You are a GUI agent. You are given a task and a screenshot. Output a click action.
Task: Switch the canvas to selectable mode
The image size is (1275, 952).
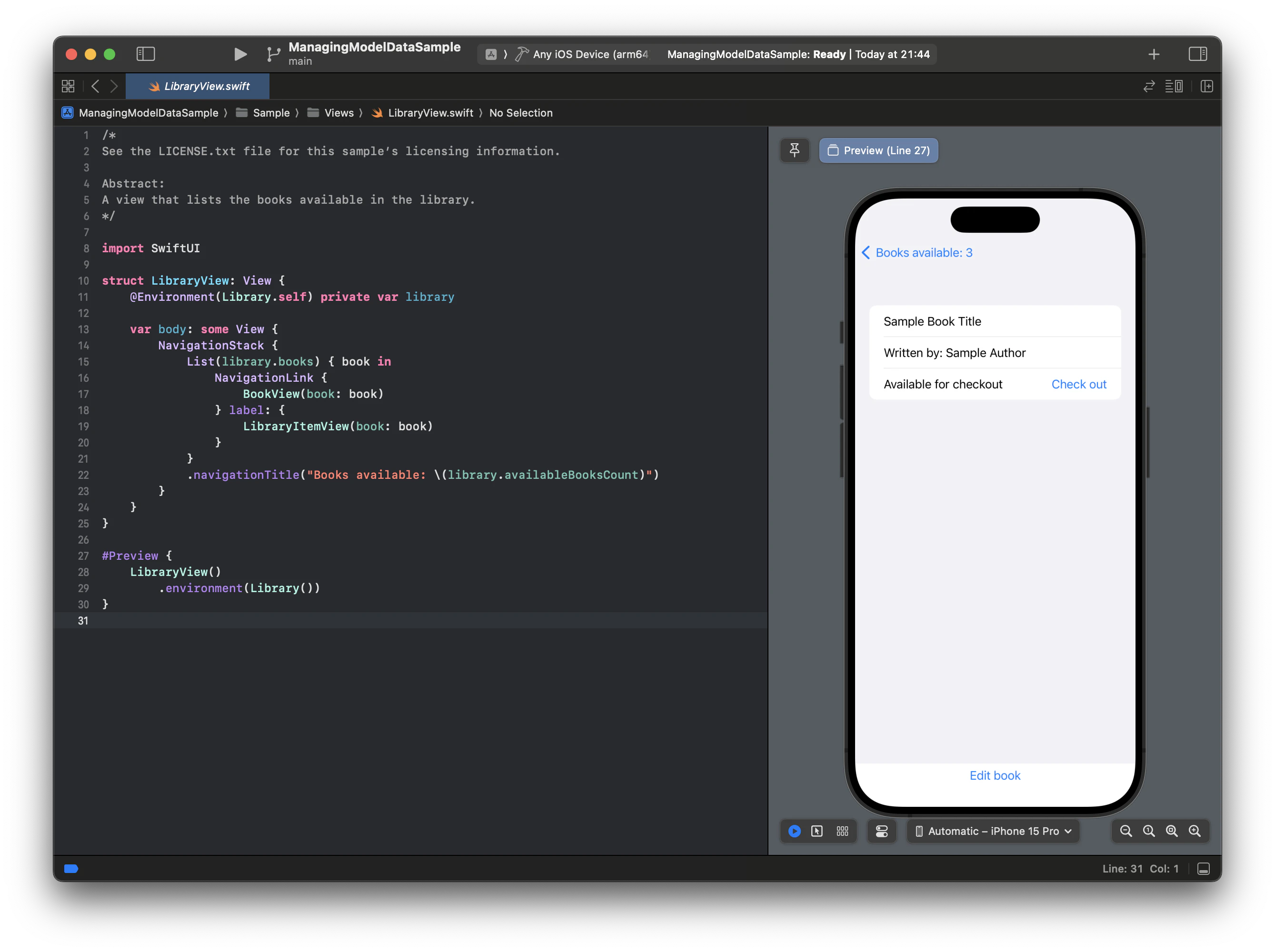click(x=817, y=831)
